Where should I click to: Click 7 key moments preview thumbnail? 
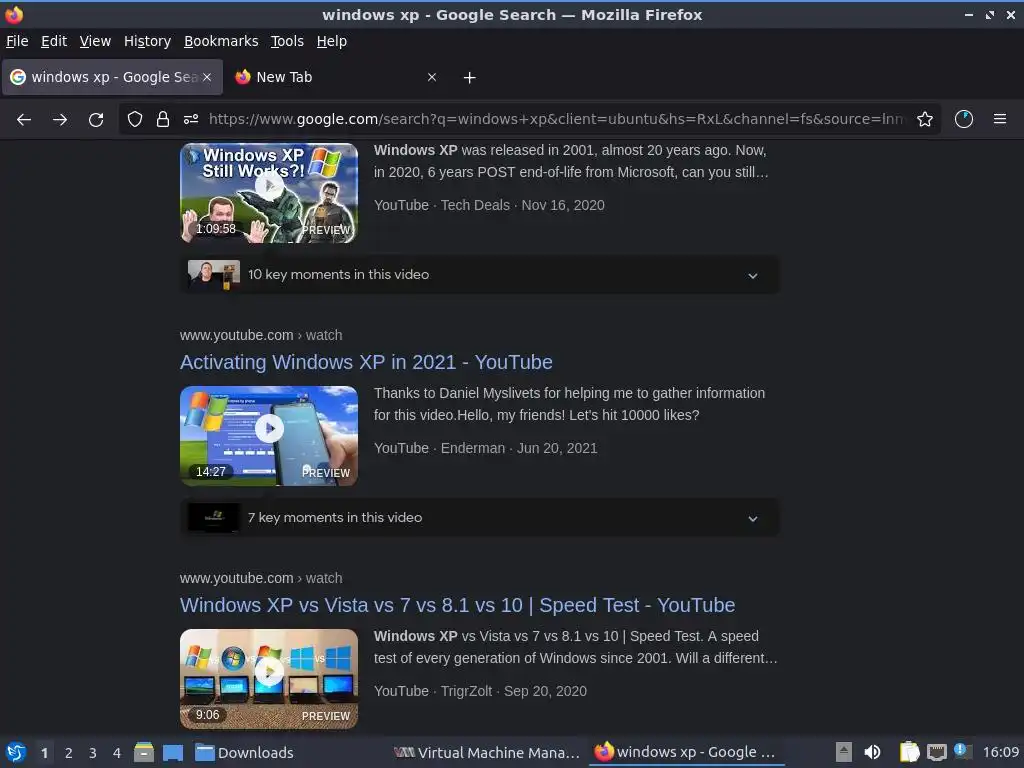pos(214,518)
